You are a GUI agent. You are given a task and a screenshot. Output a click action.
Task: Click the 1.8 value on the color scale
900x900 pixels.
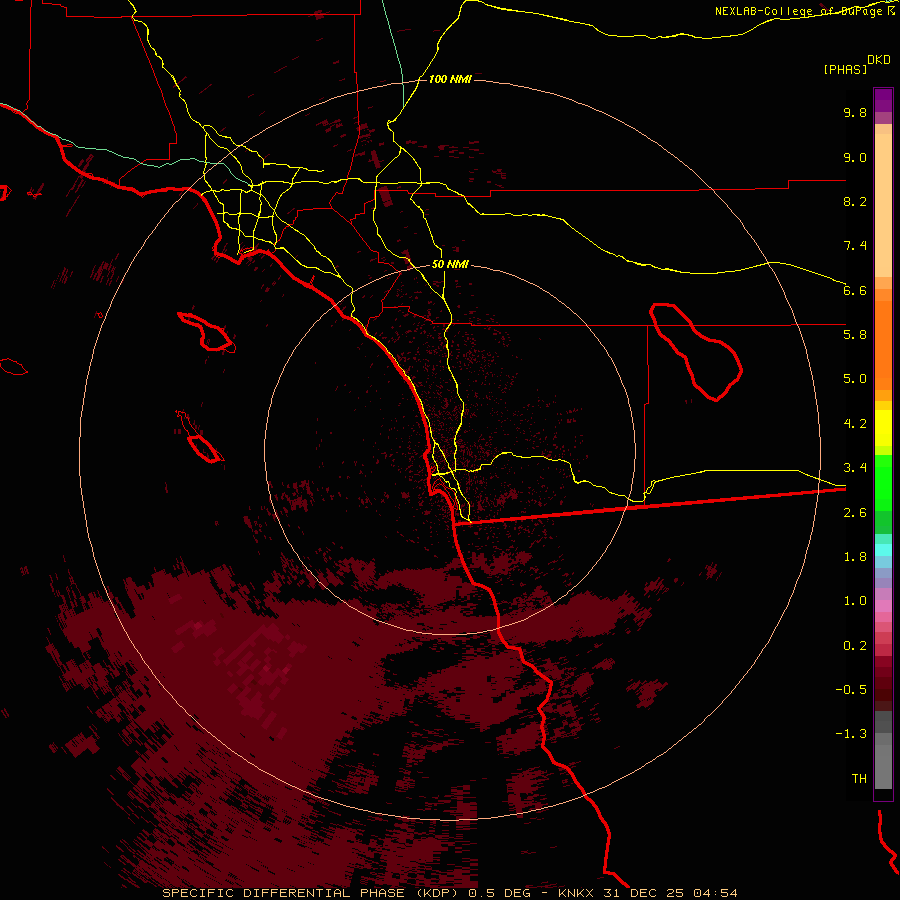pos(855,557)
